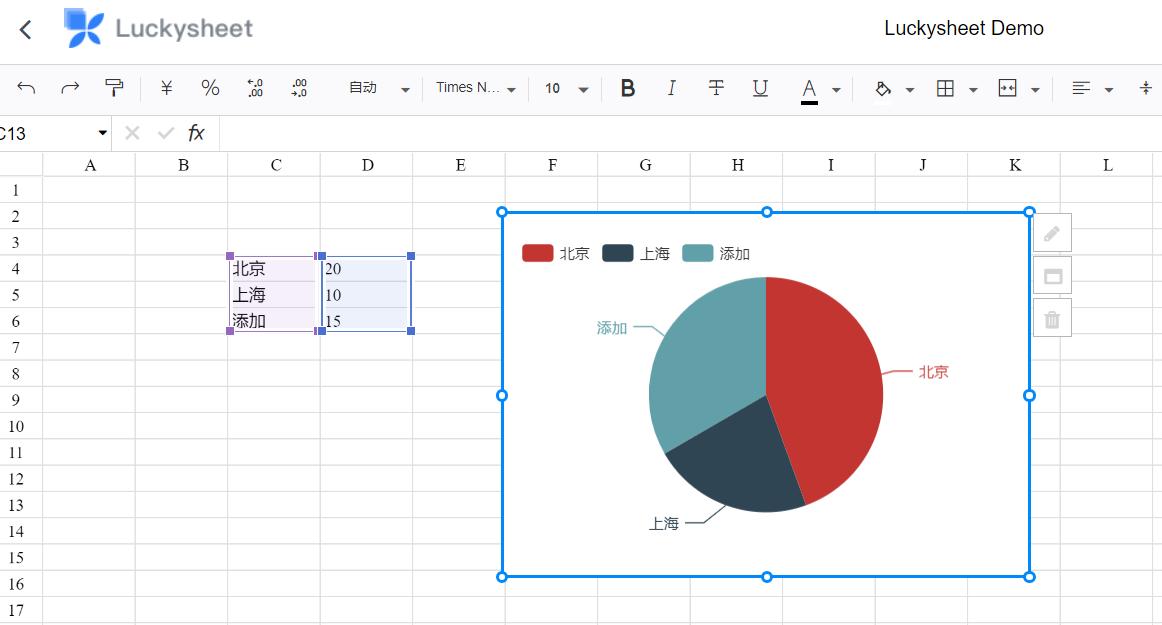Toggle 北京 series in chart legend

(556, 254)
